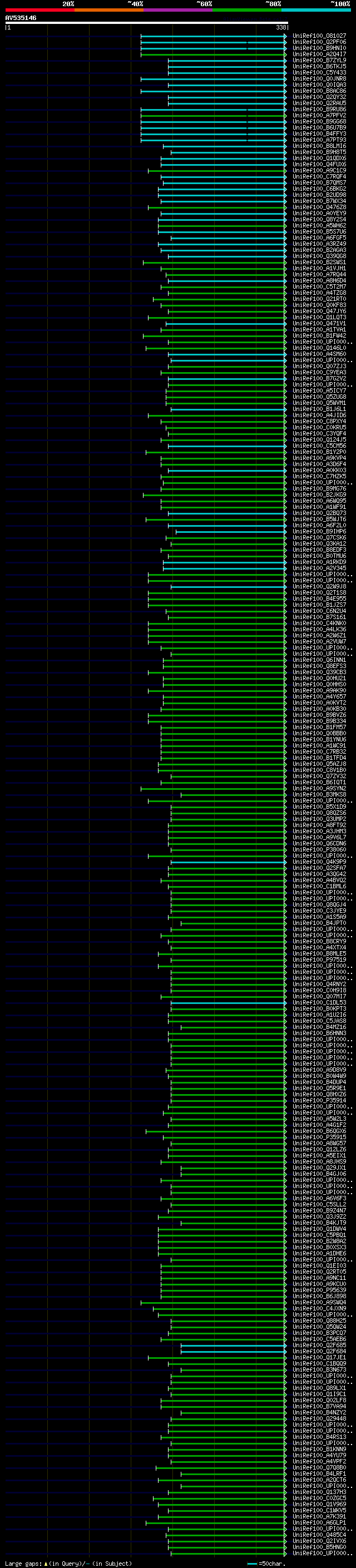Open hit UniRef100_Q81027
The image size is (356, 1568).
click(x=319, y=36)
